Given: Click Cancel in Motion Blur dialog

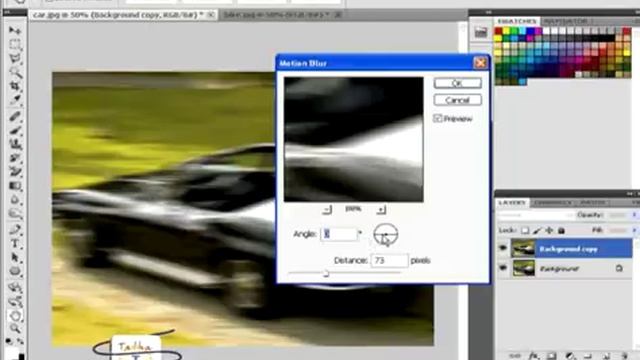Looking at the screenshot, I should (x=458, y=100).
